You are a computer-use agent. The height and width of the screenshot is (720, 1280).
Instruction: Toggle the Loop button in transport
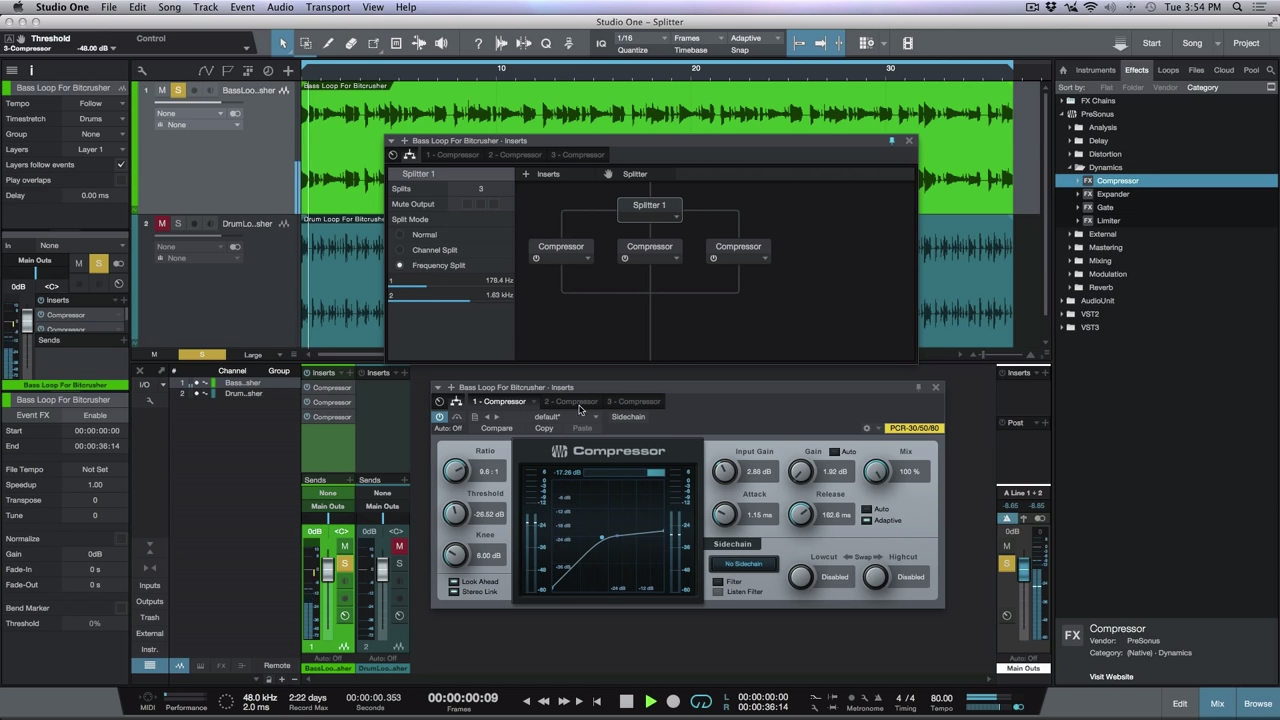click(x=701, y=702)
